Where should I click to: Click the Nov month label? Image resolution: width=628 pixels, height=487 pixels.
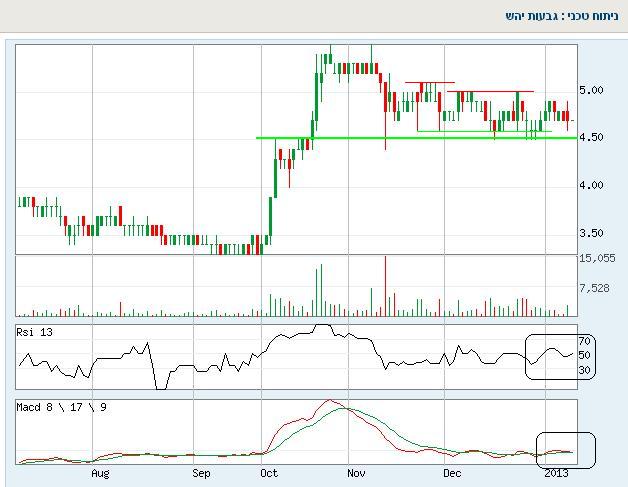[356, 473]
